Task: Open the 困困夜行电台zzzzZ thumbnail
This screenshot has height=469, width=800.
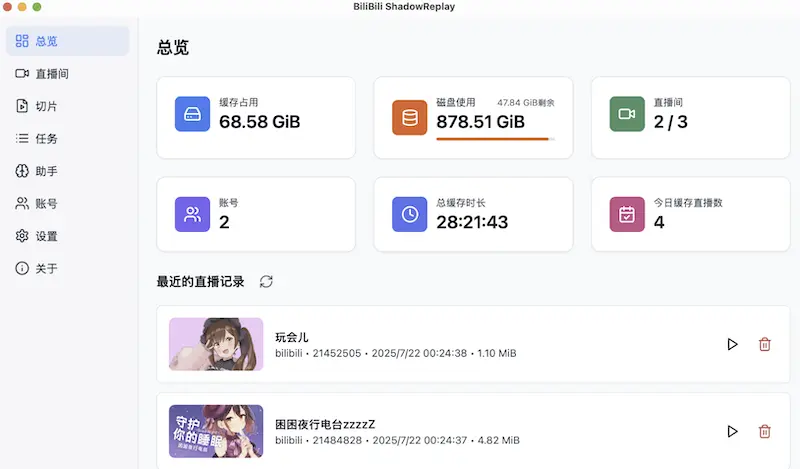Action: click(216, 431)
